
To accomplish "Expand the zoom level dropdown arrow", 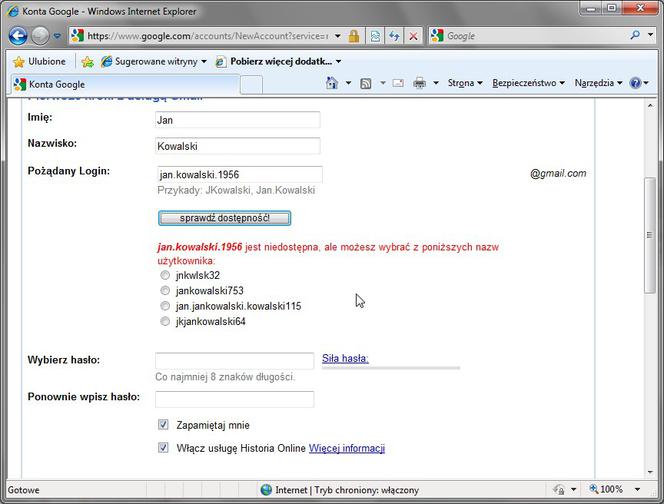I will coord(637,490).
